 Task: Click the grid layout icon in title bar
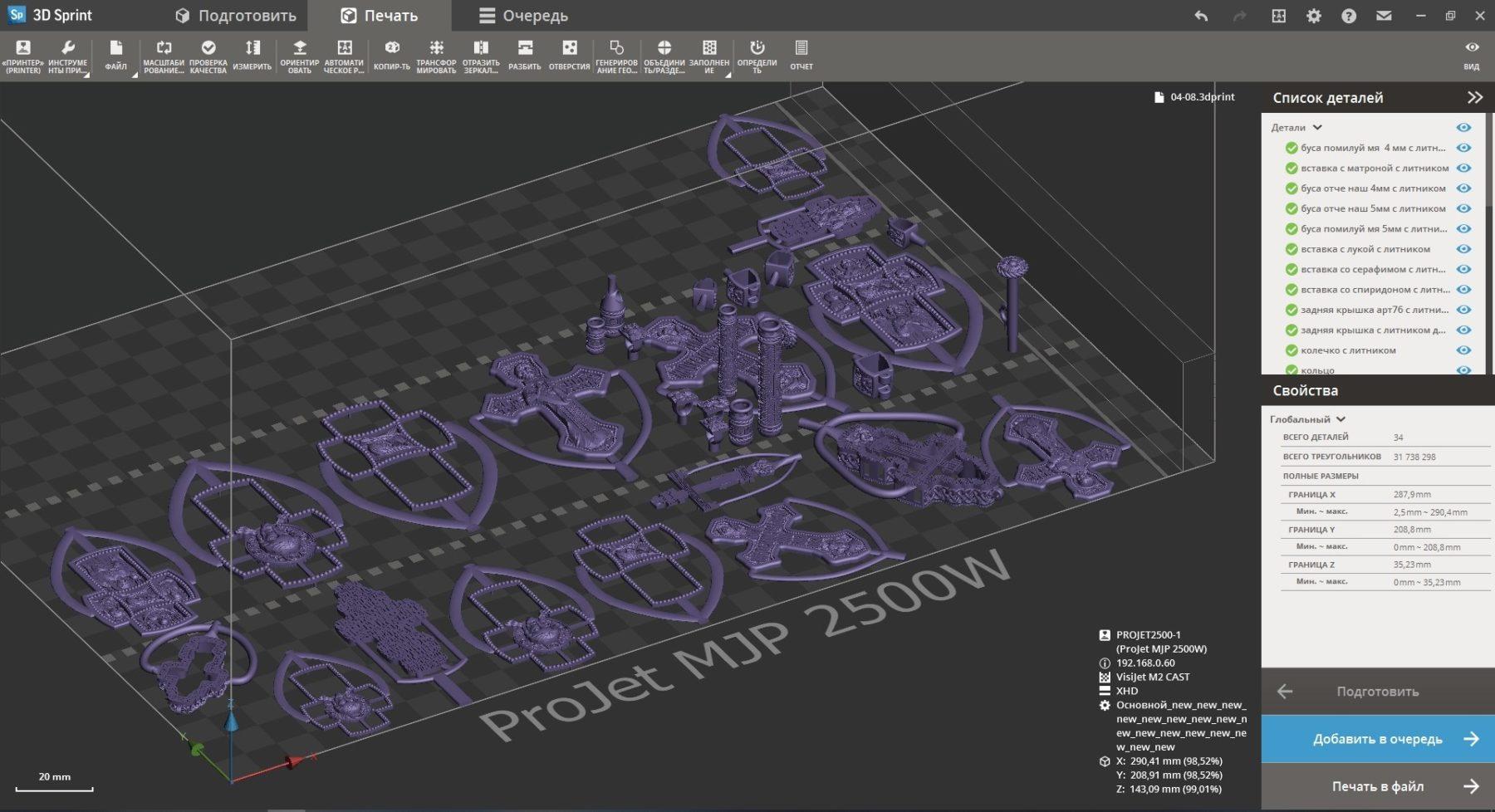(1279, 16)
